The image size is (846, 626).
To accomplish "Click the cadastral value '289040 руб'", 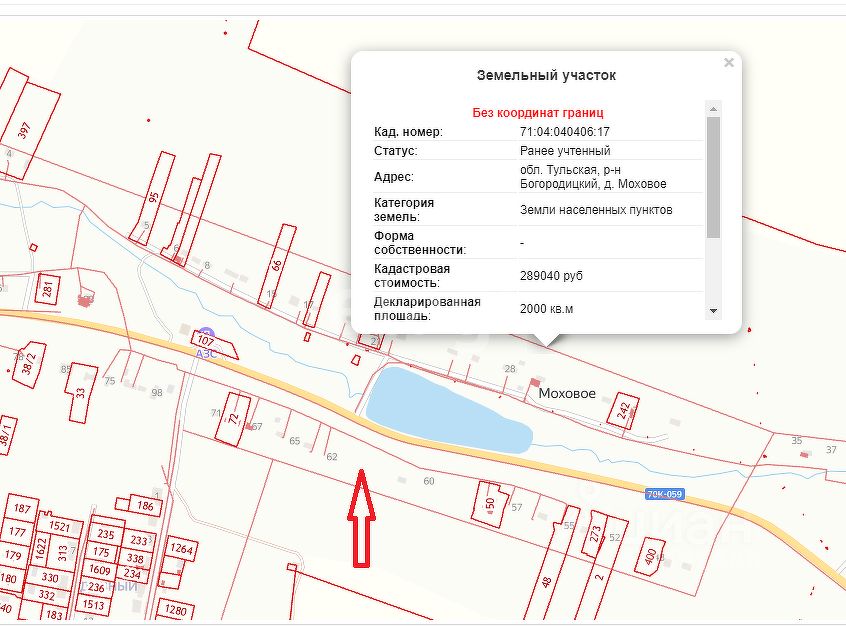I will (x=551, y=276).
